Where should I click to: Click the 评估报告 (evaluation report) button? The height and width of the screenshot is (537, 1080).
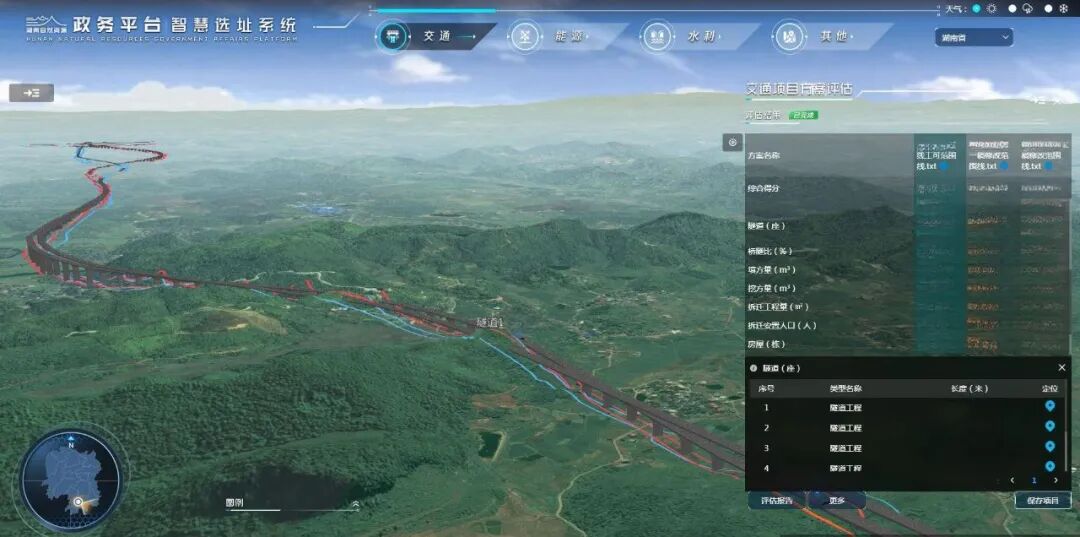[776, 501]
